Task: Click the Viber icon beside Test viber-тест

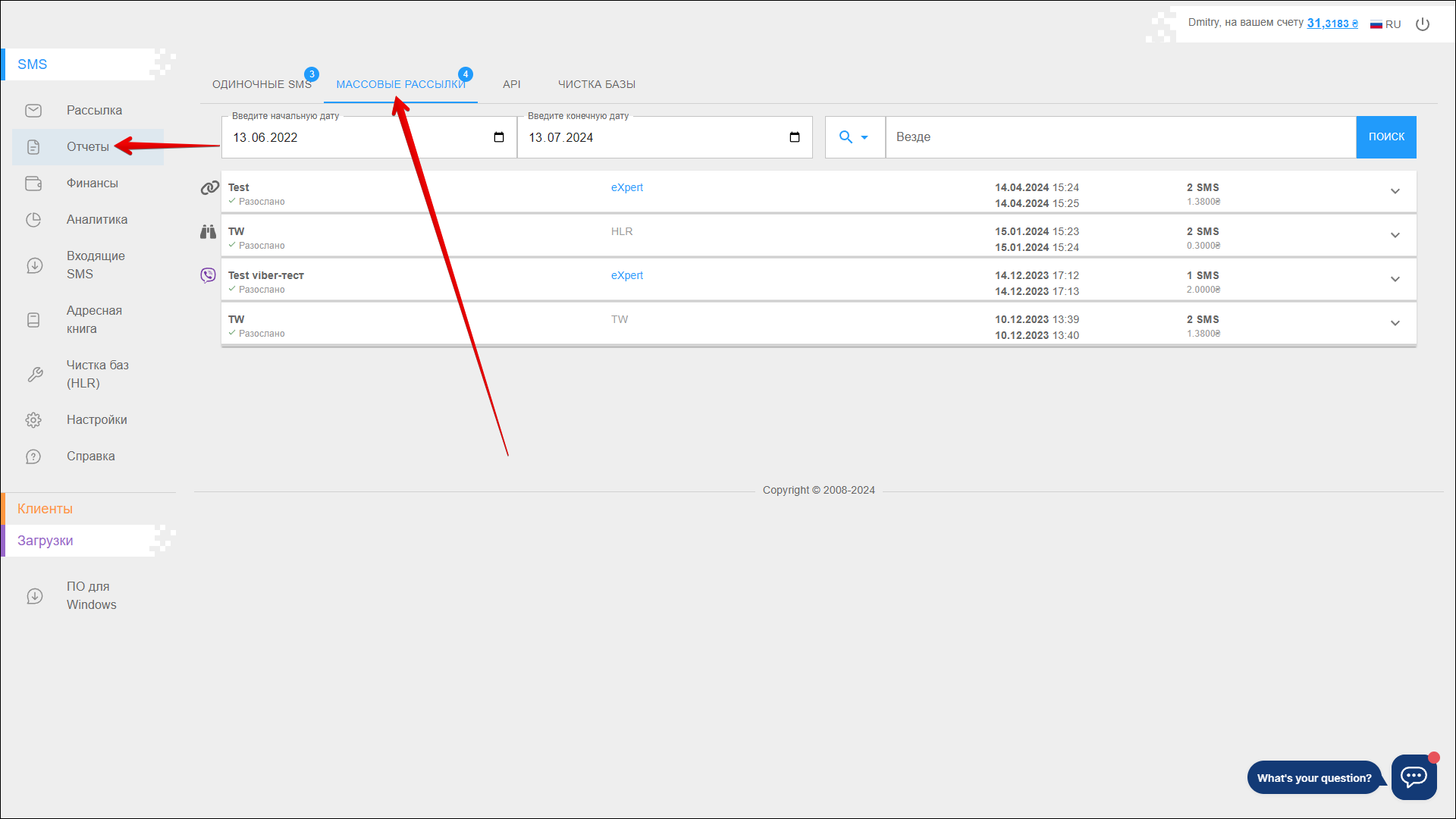Action: click(x=208, y=275)
